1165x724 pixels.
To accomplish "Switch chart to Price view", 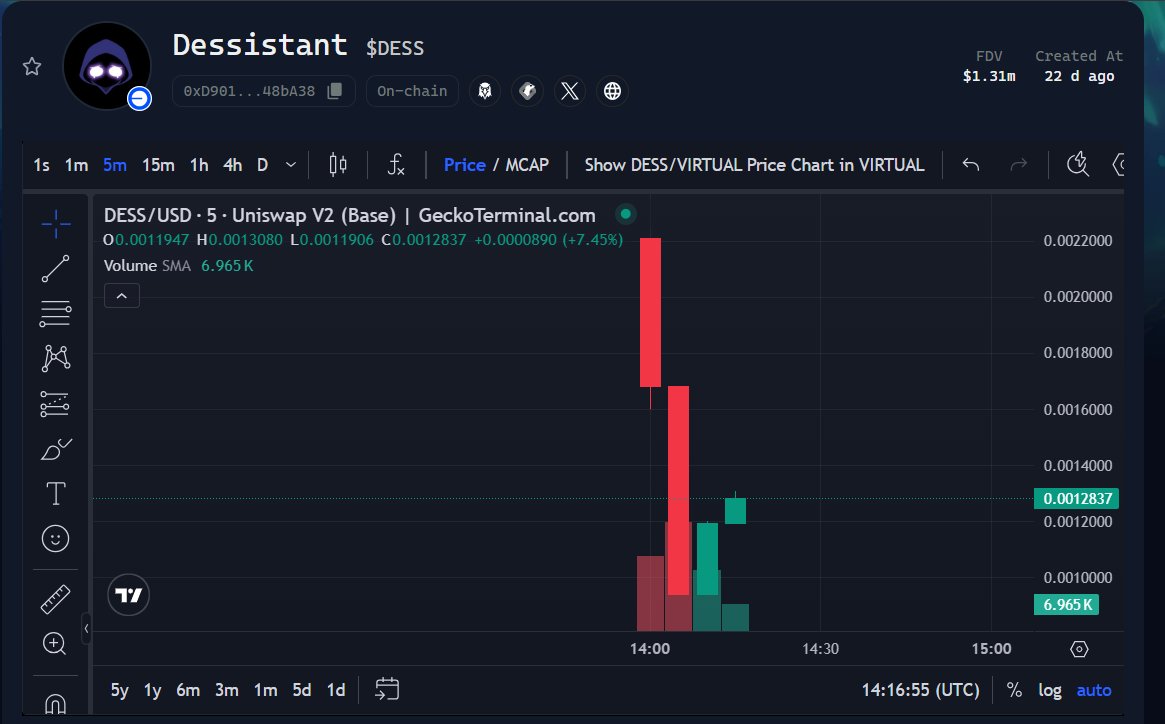I will [x=464, y=164].
